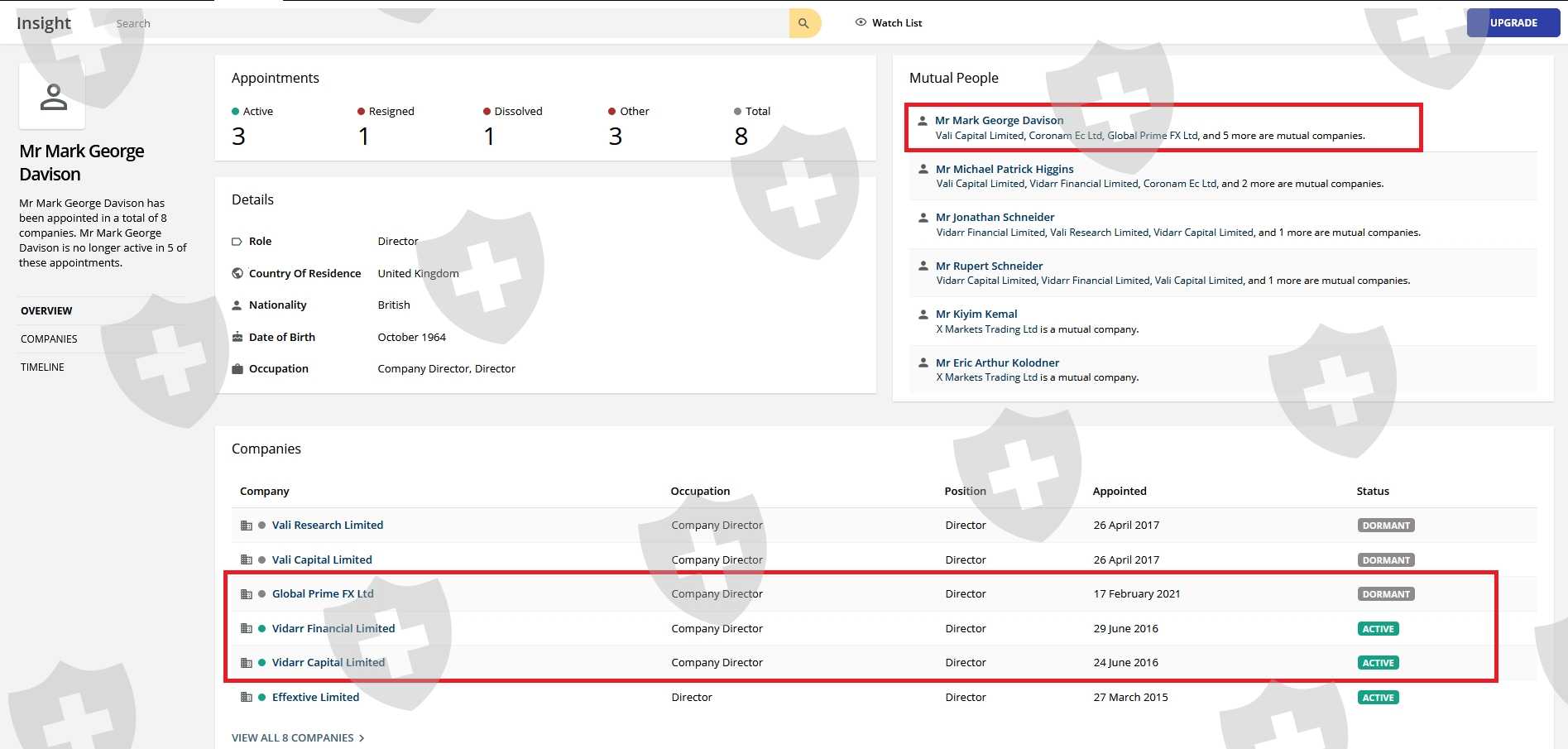Click the profile avatar placeholder icon
Image resolution: width=1568 pixels, height=749 pixels.
coord(53,97)
